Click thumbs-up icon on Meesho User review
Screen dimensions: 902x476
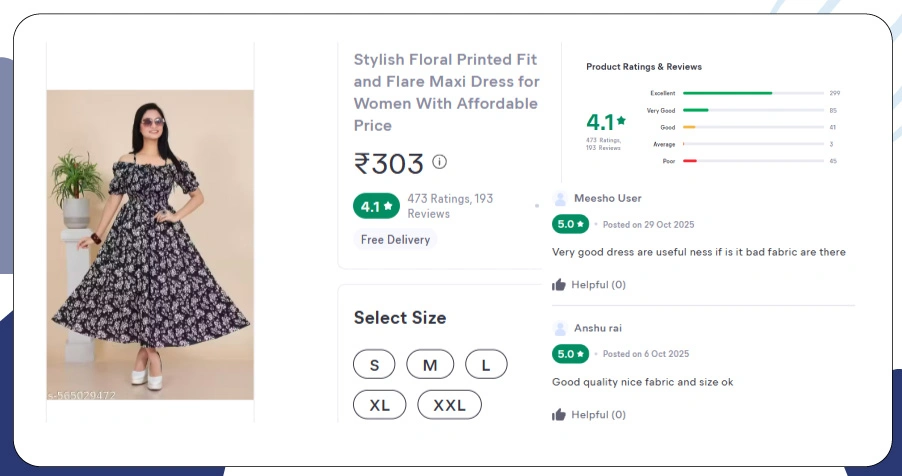tap(559, 285)
